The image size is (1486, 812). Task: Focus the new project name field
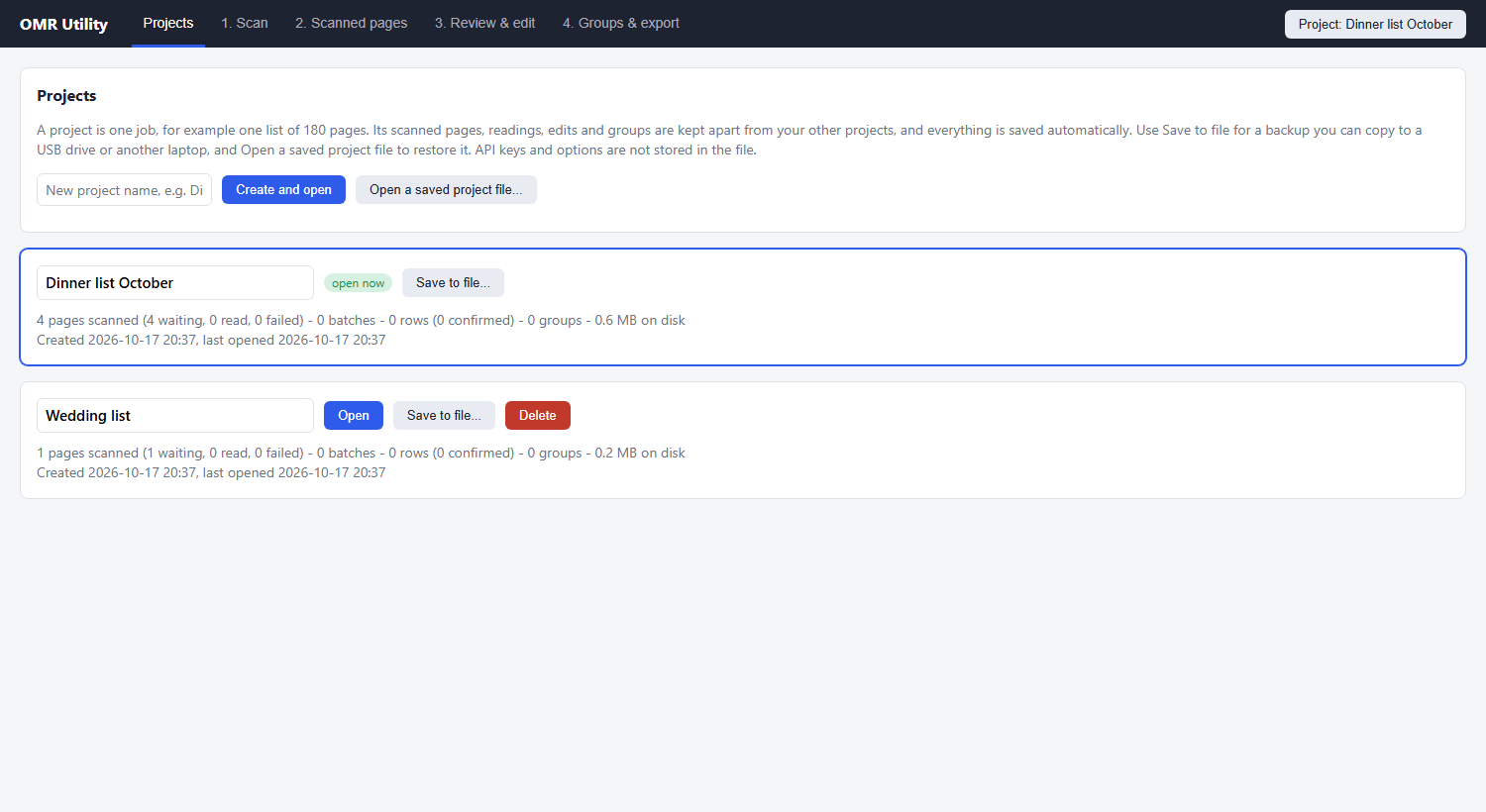(124, 190)
